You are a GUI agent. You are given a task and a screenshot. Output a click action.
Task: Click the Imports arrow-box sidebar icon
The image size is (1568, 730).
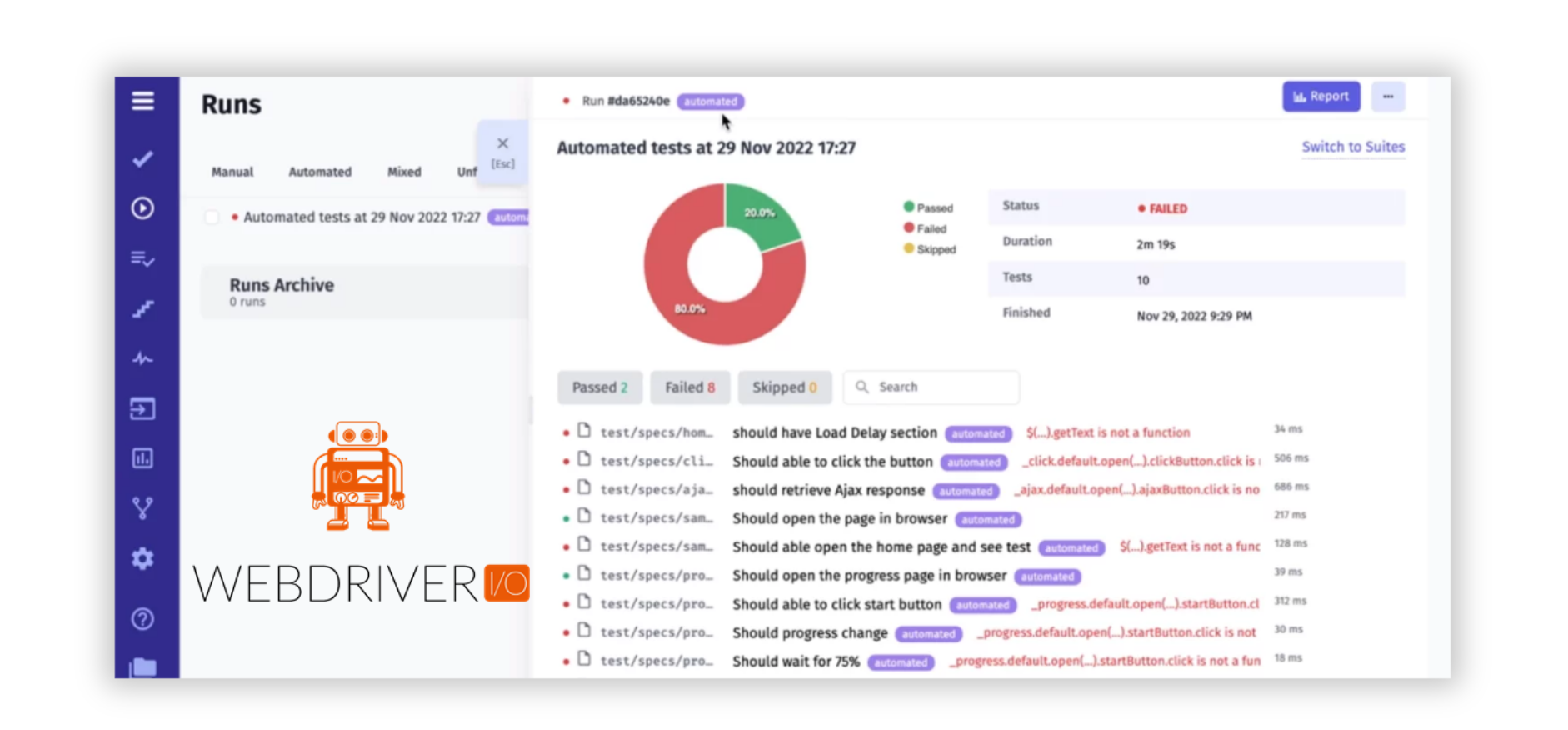142,409
